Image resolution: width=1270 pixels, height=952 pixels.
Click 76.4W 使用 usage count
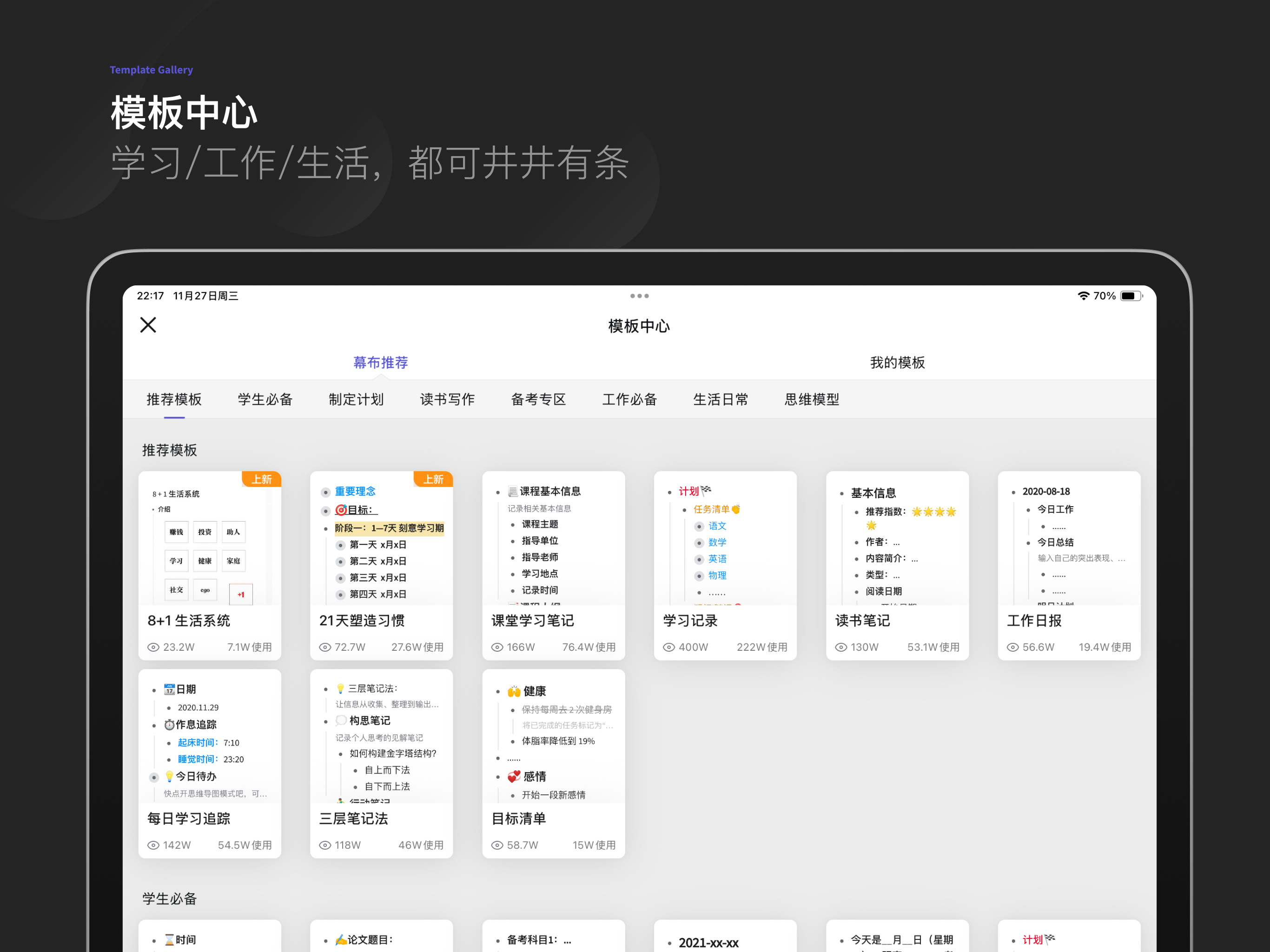(589, 647)
